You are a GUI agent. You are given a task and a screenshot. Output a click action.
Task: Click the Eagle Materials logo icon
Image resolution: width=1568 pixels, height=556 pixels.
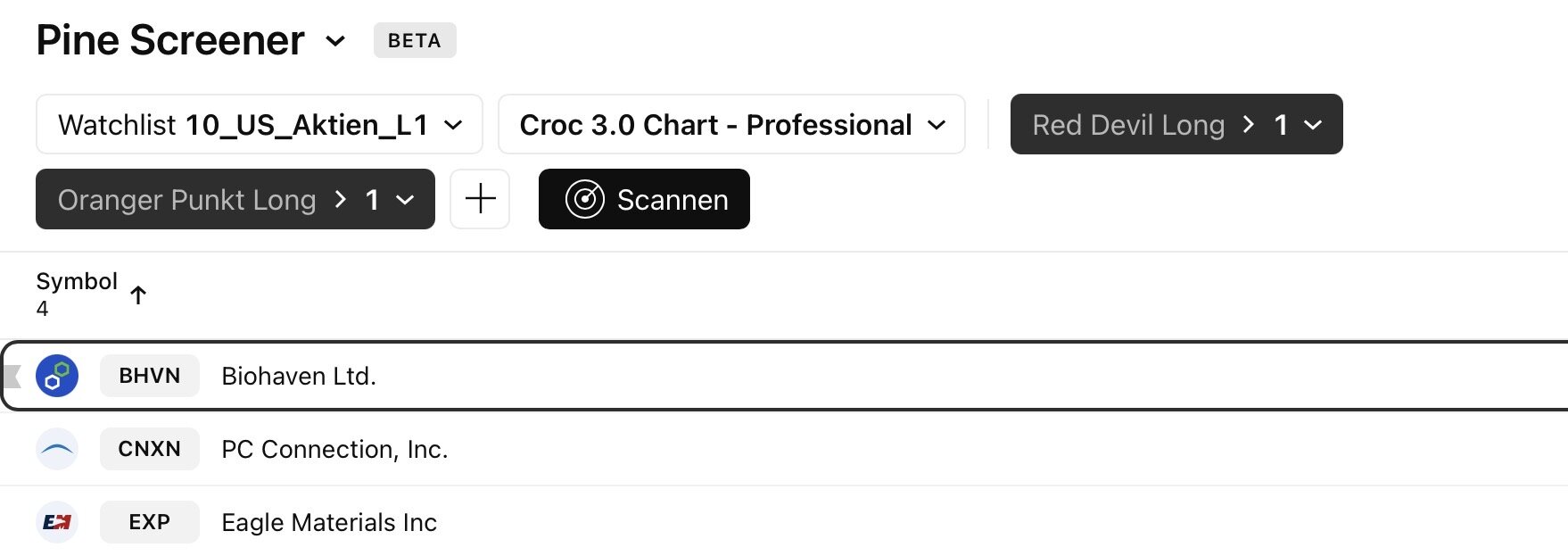[57, 522]
